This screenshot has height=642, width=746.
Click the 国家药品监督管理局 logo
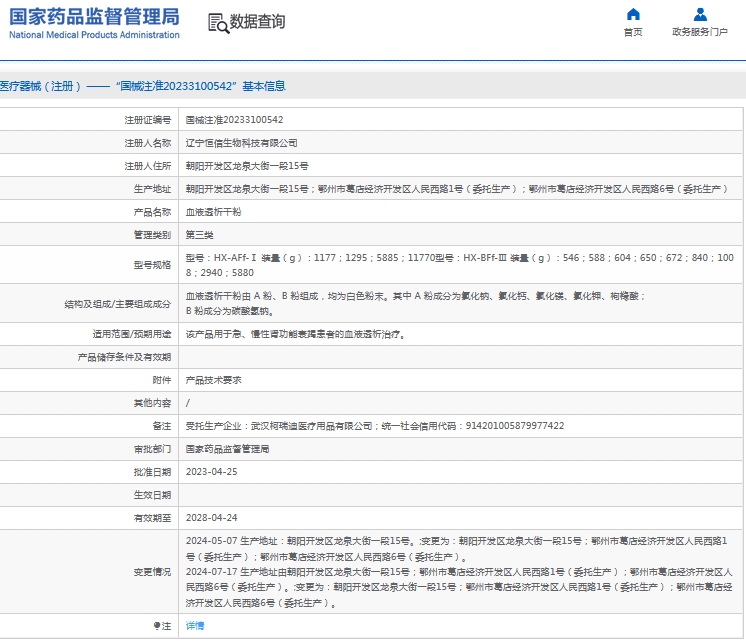(x=94, y=23)
